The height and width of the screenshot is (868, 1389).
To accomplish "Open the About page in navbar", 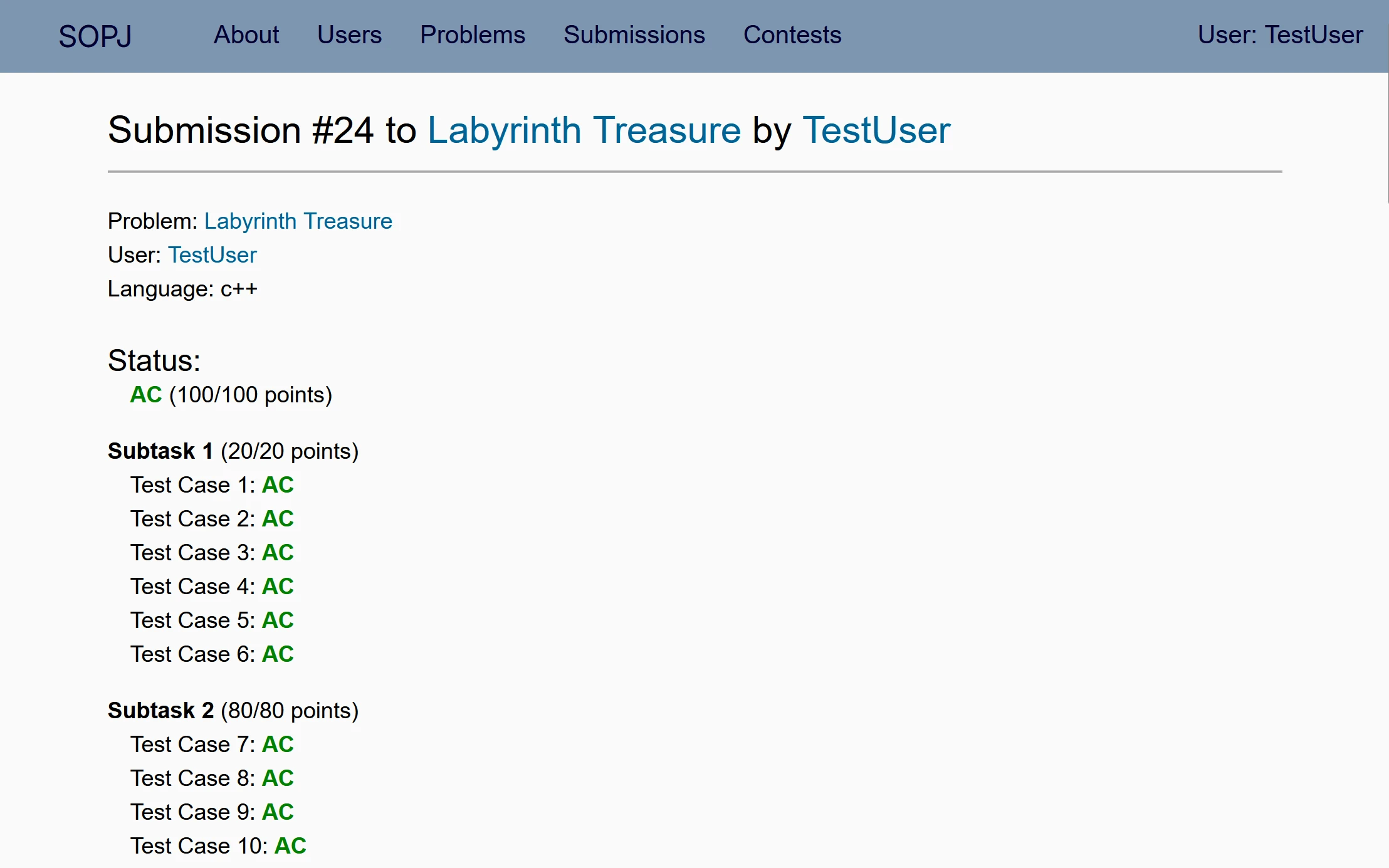I will (246, 35).
